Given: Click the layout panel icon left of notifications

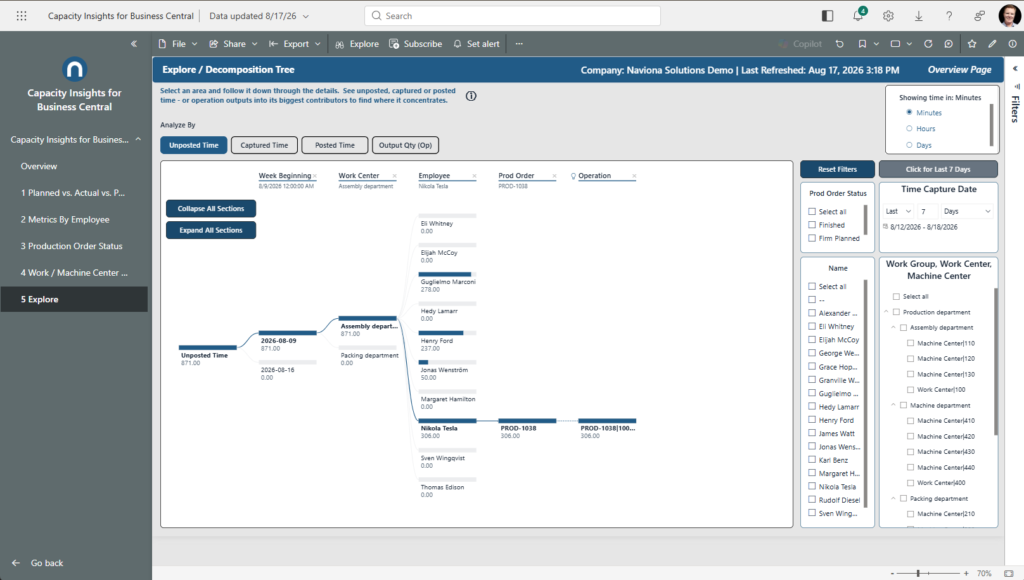Looking at the screenshot, I should 827,16.
